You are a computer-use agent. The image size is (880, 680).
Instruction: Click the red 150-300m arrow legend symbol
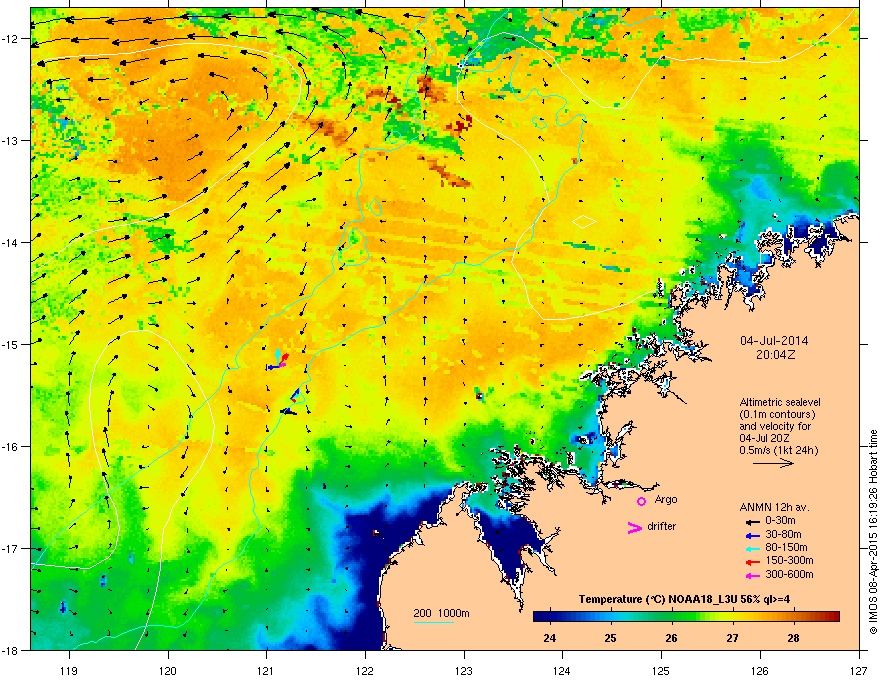pyautogui.click(x=753, y=562)
